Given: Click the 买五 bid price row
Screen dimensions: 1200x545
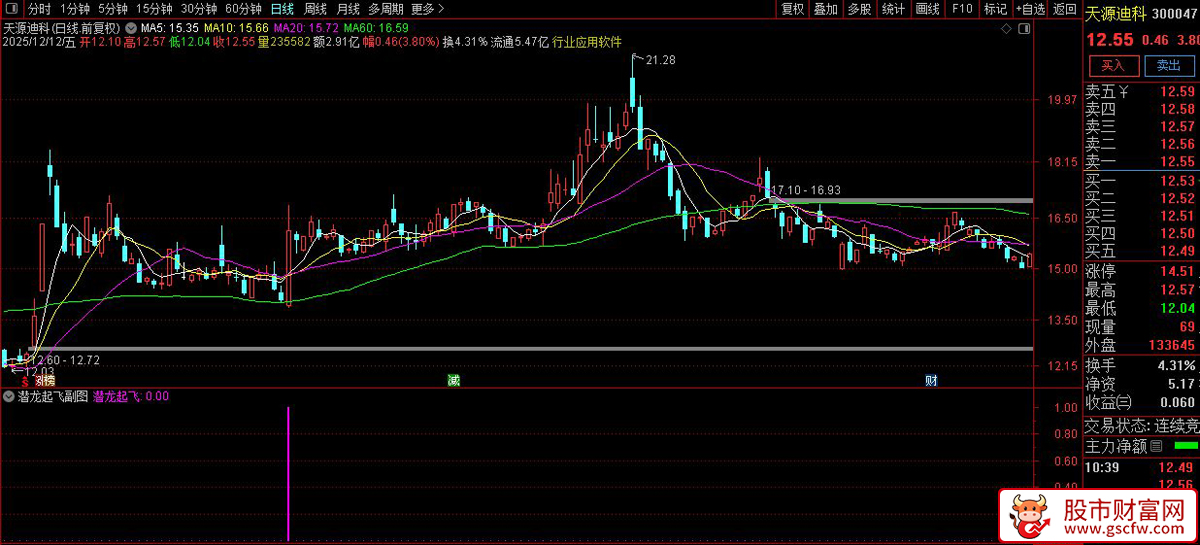Looking at the screenshot, I should (x=1142, y=250).
